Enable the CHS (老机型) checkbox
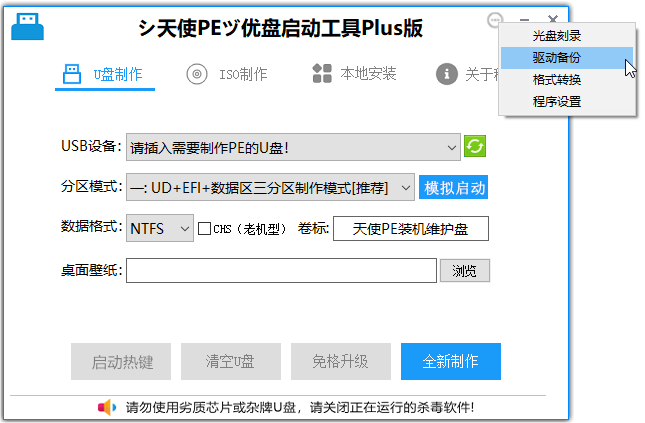This screenshot has width=645, height=423. point(204,229)
